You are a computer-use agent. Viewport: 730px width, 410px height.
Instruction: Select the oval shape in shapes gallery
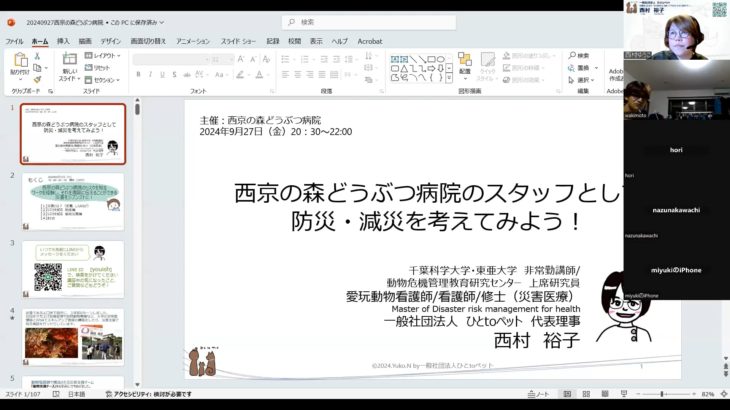(x=440, y=59)
